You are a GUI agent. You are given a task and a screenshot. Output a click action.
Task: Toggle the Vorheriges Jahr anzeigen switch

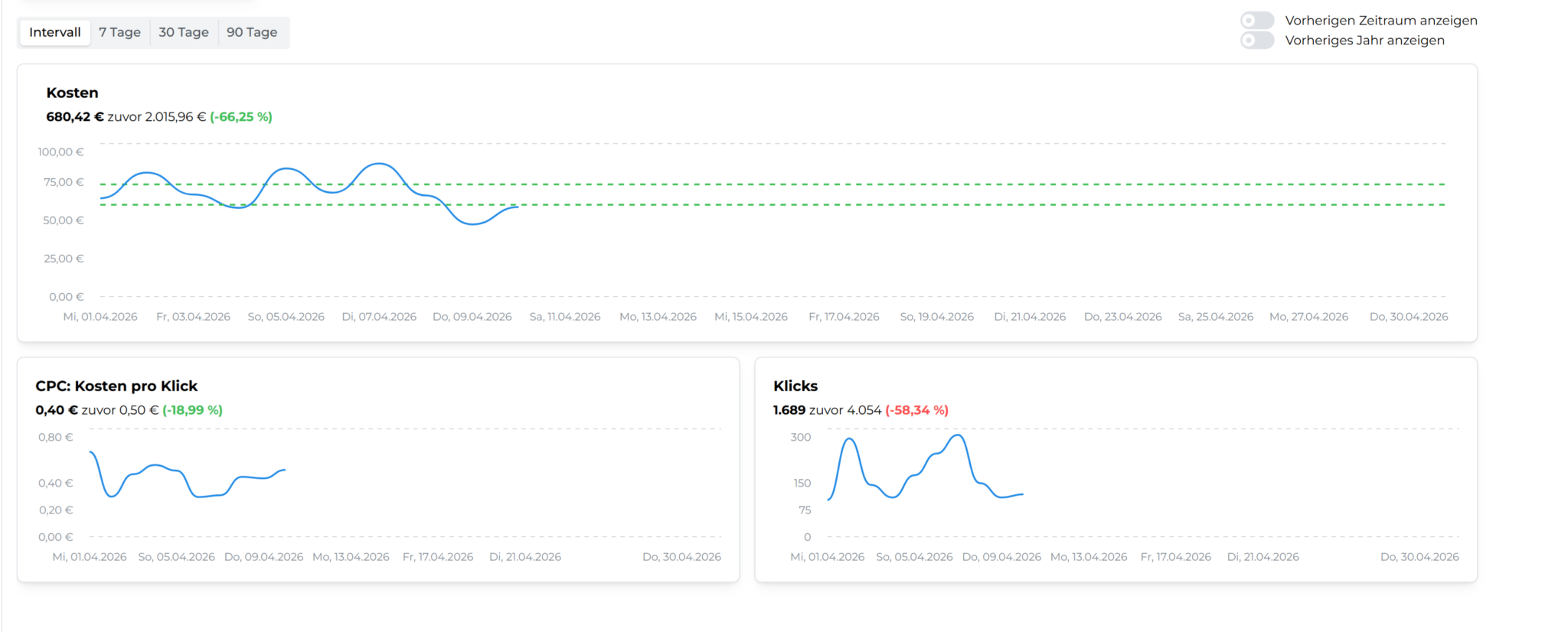point(1257,40)
